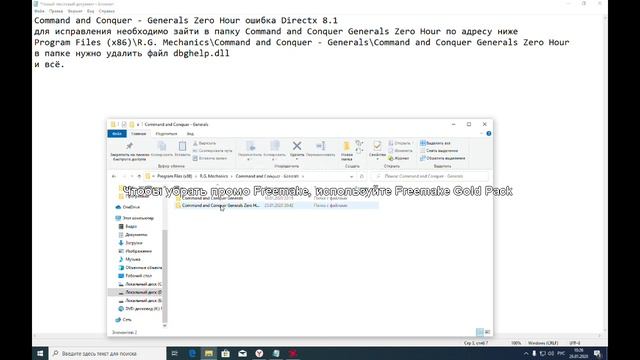Viewport: 640px width, 360px height.
Task: Click Explorer's Up one level arrow
Action: click(139, 176)
